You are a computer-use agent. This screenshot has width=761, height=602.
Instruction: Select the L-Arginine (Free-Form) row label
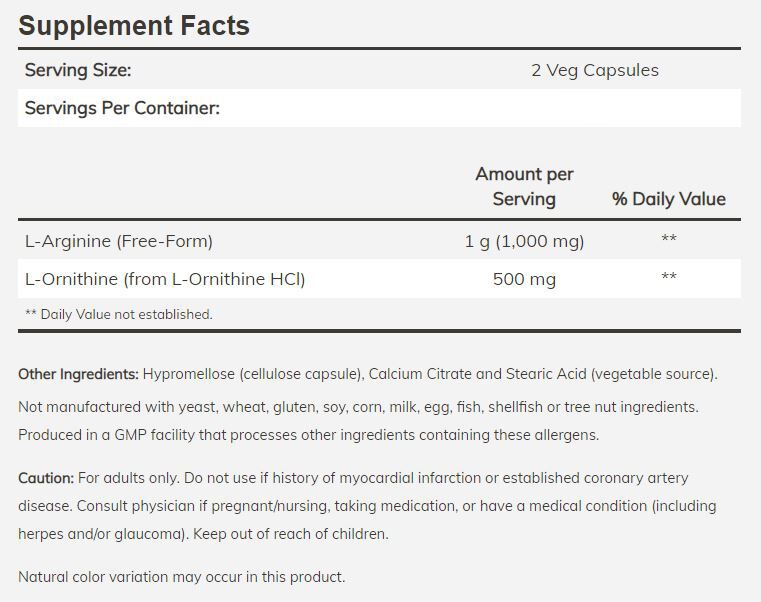tap(119, 241)
